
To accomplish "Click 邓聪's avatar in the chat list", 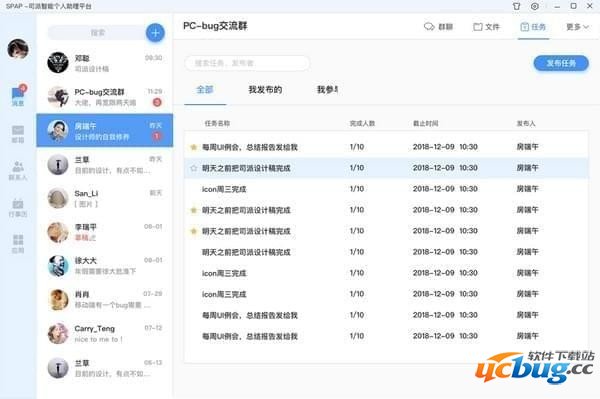I will tap(58, 62).
